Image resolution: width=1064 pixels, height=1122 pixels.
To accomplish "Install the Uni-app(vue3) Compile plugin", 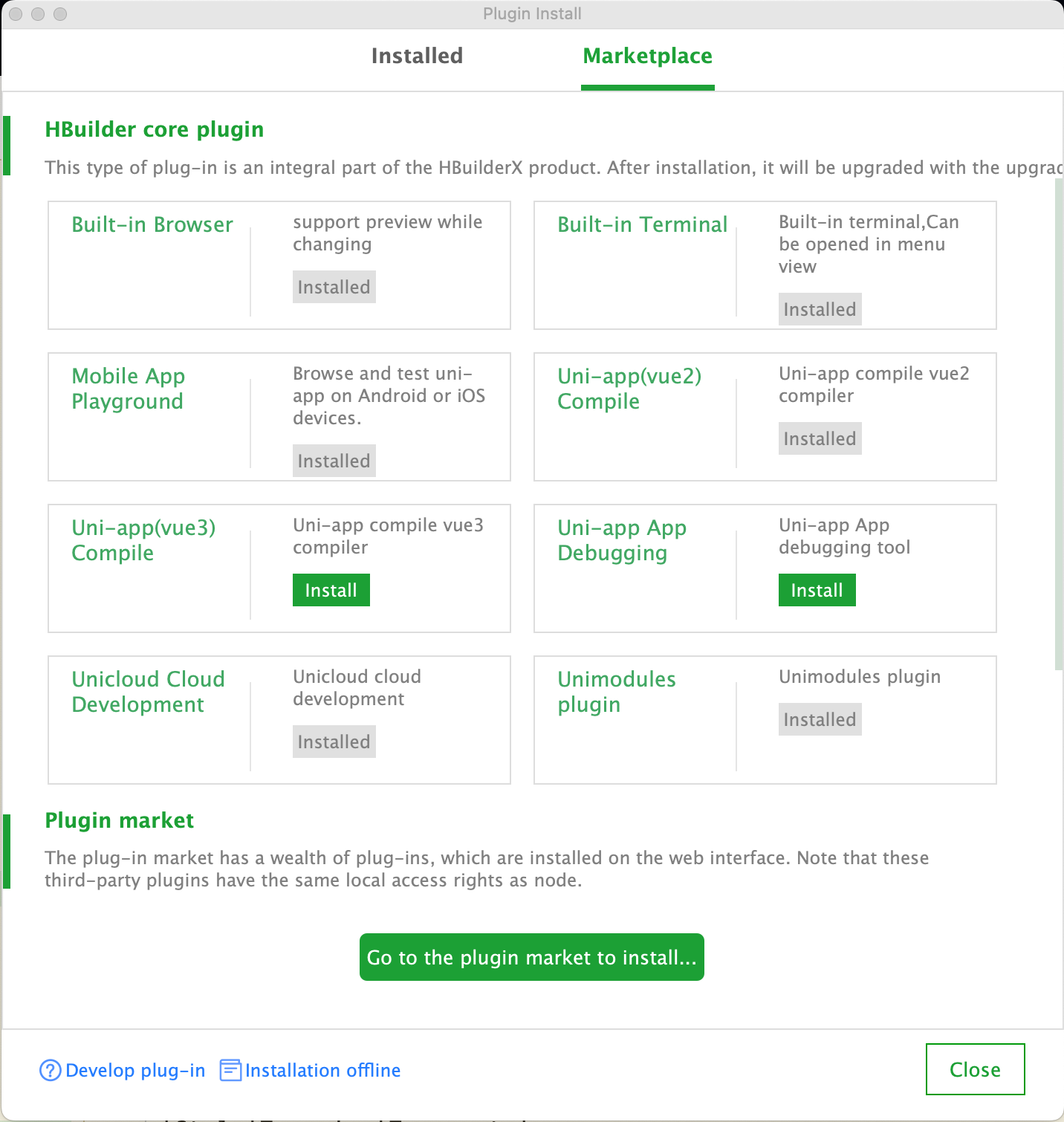I will click(x=331, y=590).
